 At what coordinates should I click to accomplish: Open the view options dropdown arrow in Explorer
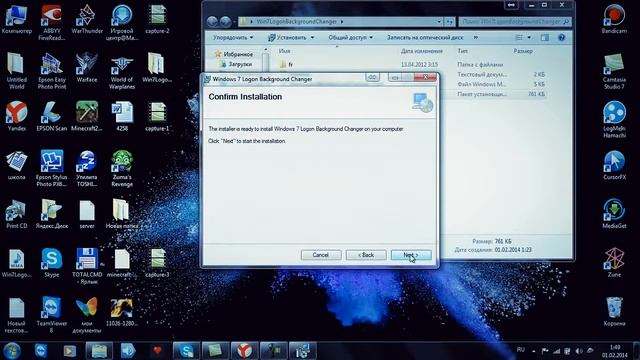[529, 38]
